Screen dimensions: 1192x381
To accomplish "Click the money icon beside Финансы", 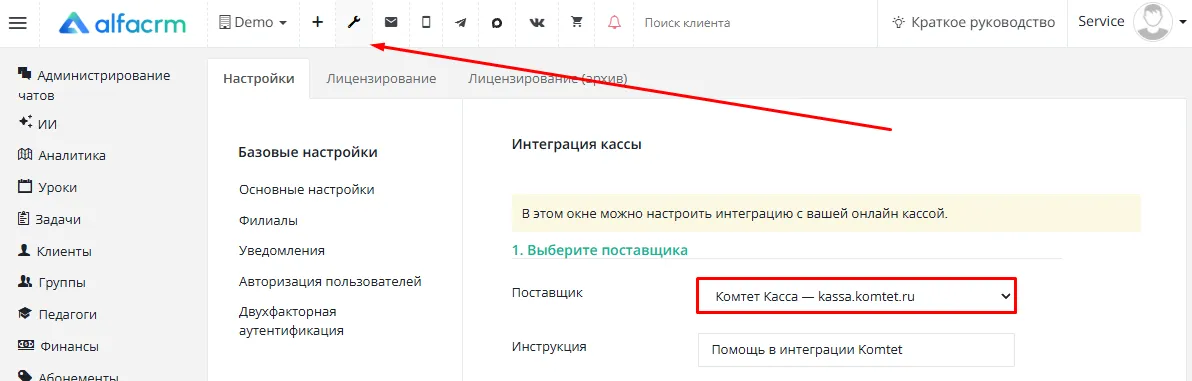I will 26,345.
